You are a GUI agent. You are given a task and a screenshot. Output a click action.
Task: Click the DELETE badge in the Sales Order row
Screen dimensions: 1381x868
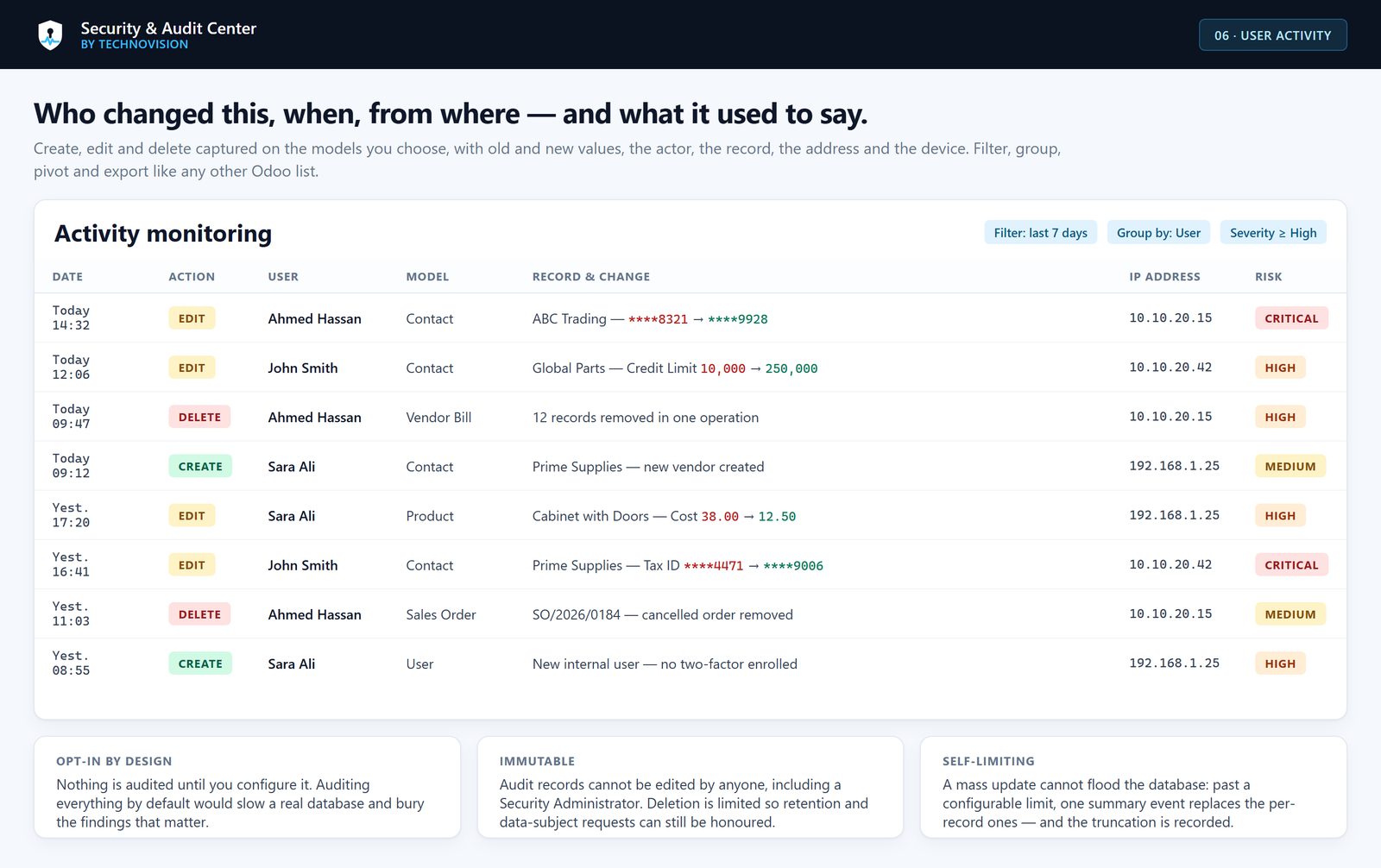click(x=199, y=614)
